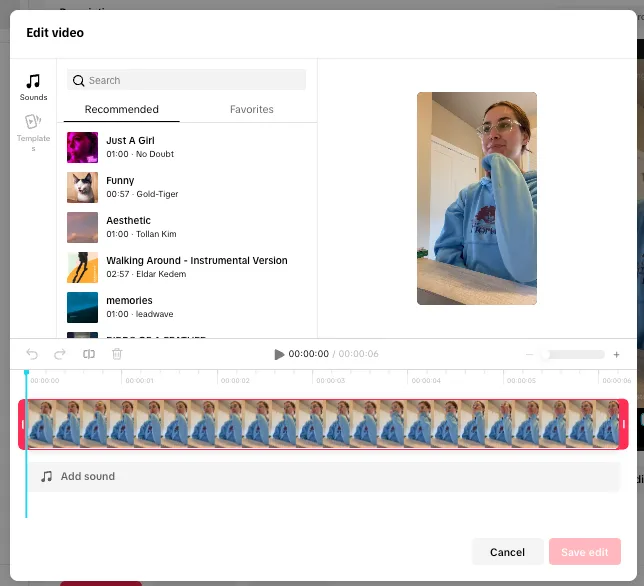Open the Templates panel in sidebar
This screenshot has width=644, height=586.
tap(33, 131)
